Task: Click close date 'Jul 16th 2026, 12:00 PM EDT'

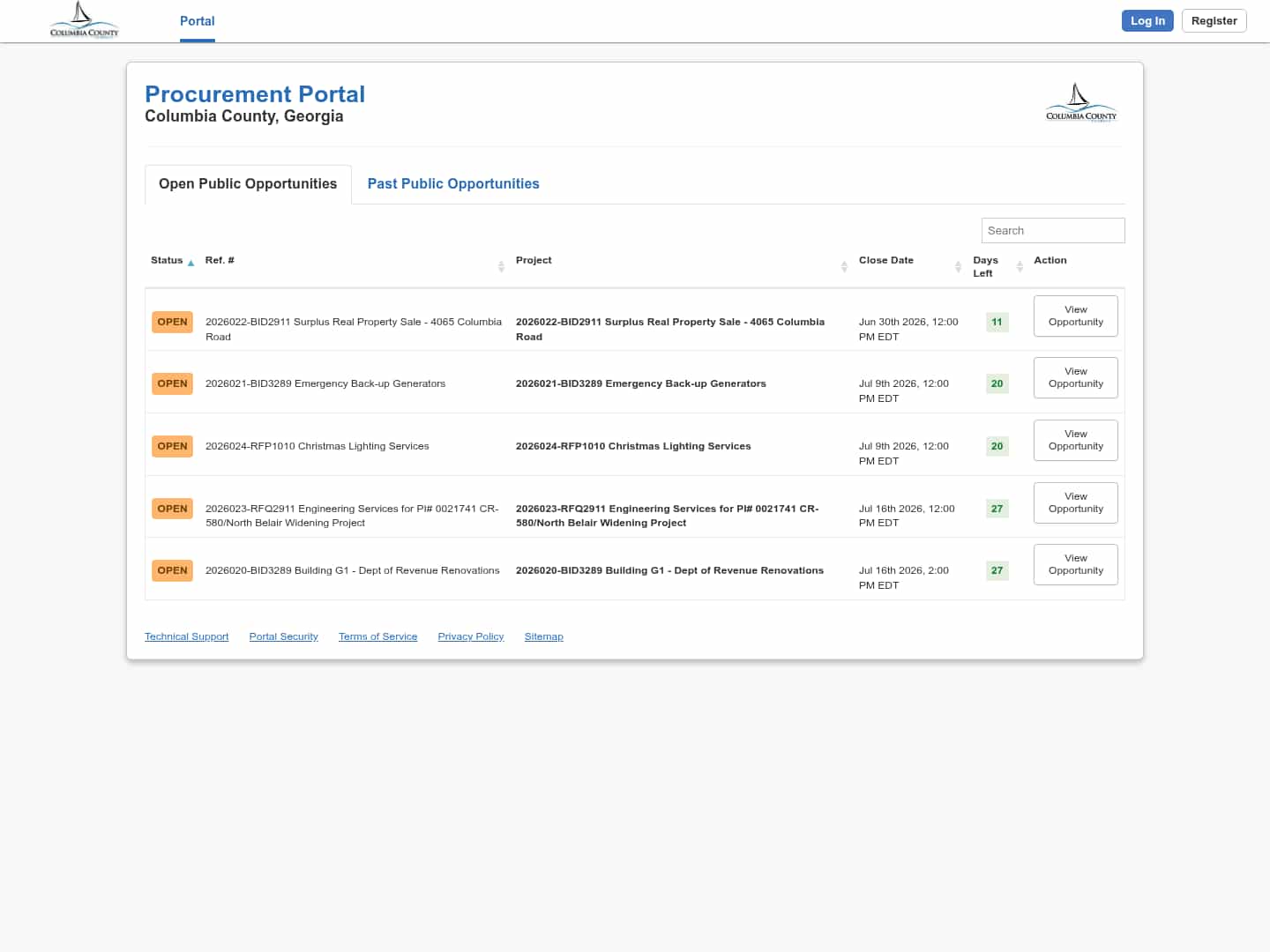Action: (x=907, y=516)
